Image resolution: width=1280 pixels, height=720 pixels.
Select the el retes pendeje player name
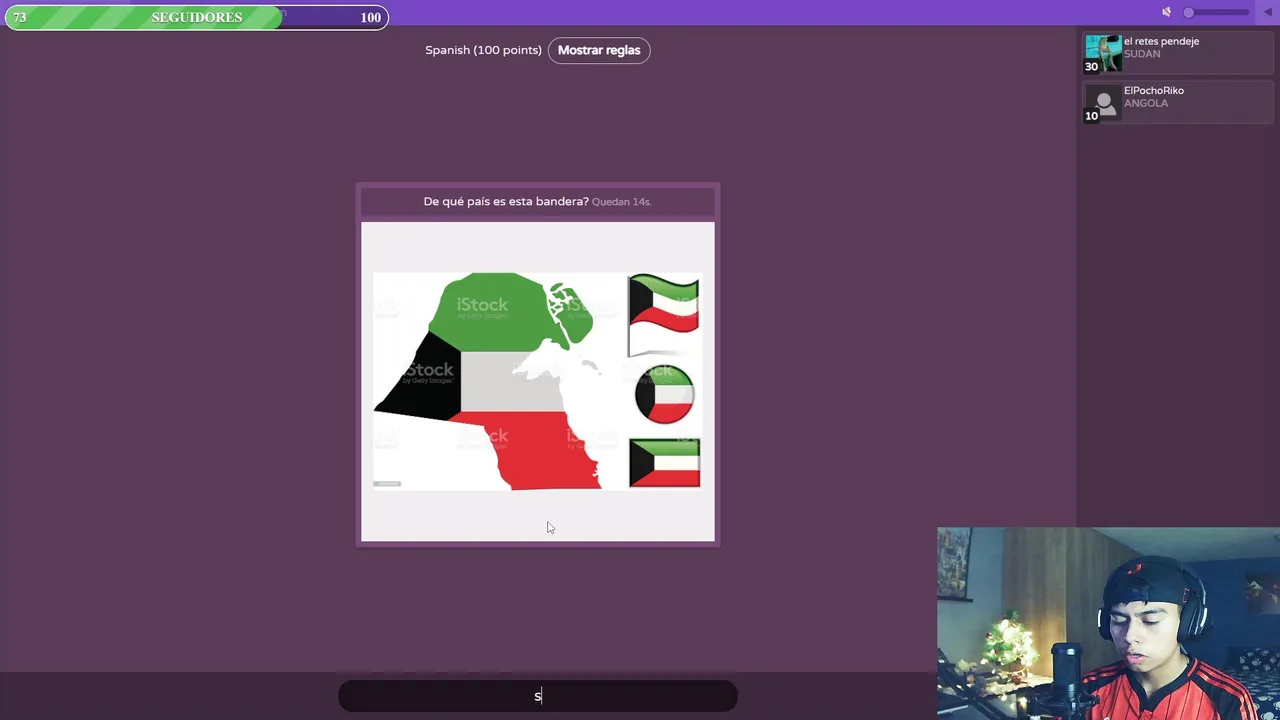click(1161, 41)
